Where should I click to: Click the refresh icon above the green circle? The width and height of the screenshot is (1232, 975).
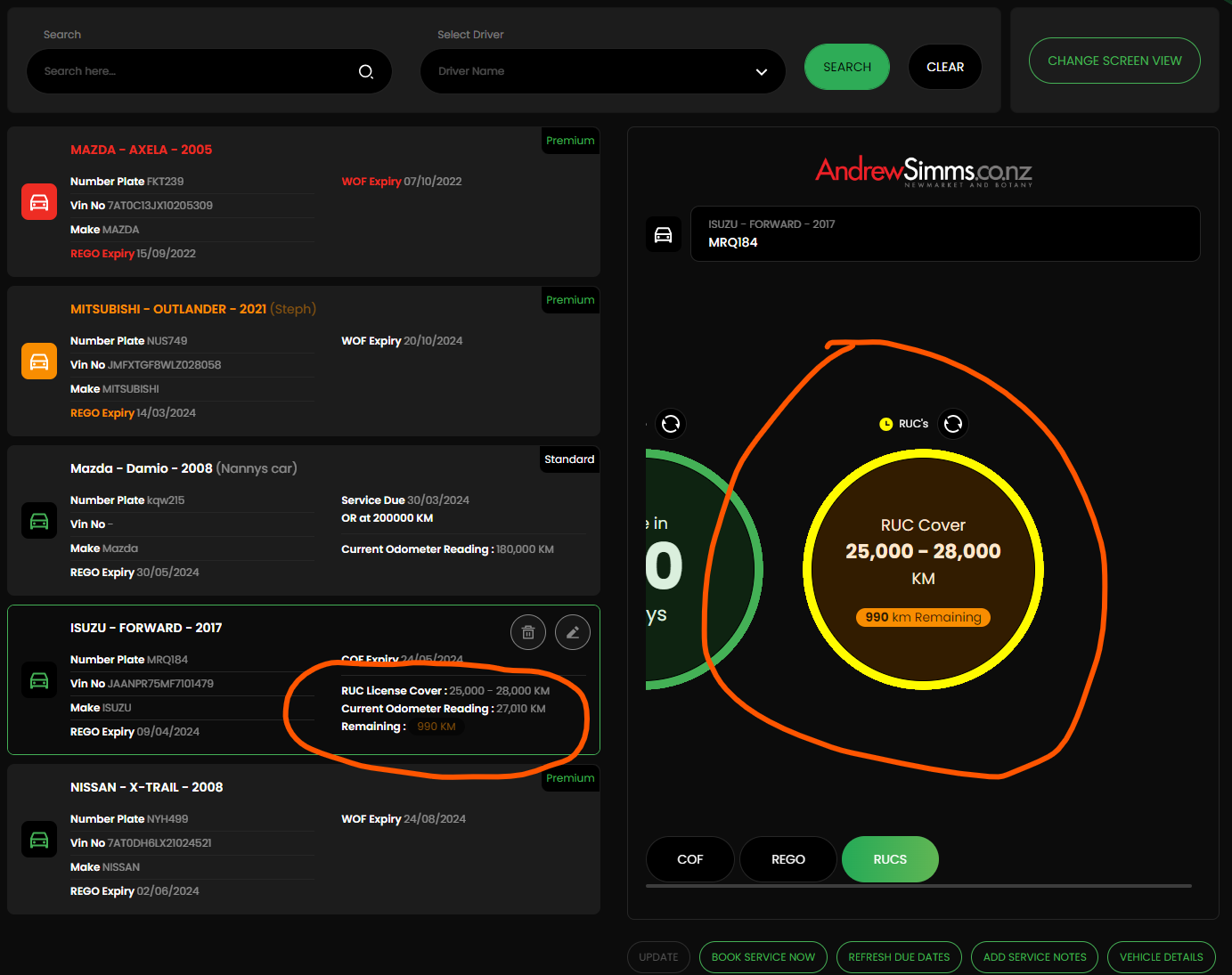coord(671,424)
